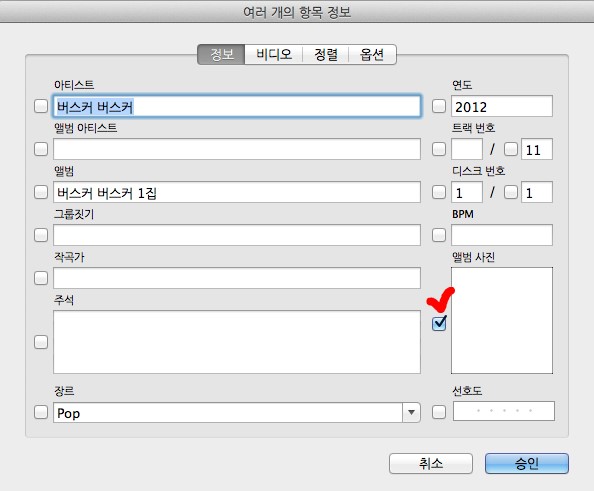
Task: Click the 취소 button
Action: pos(431,463)
